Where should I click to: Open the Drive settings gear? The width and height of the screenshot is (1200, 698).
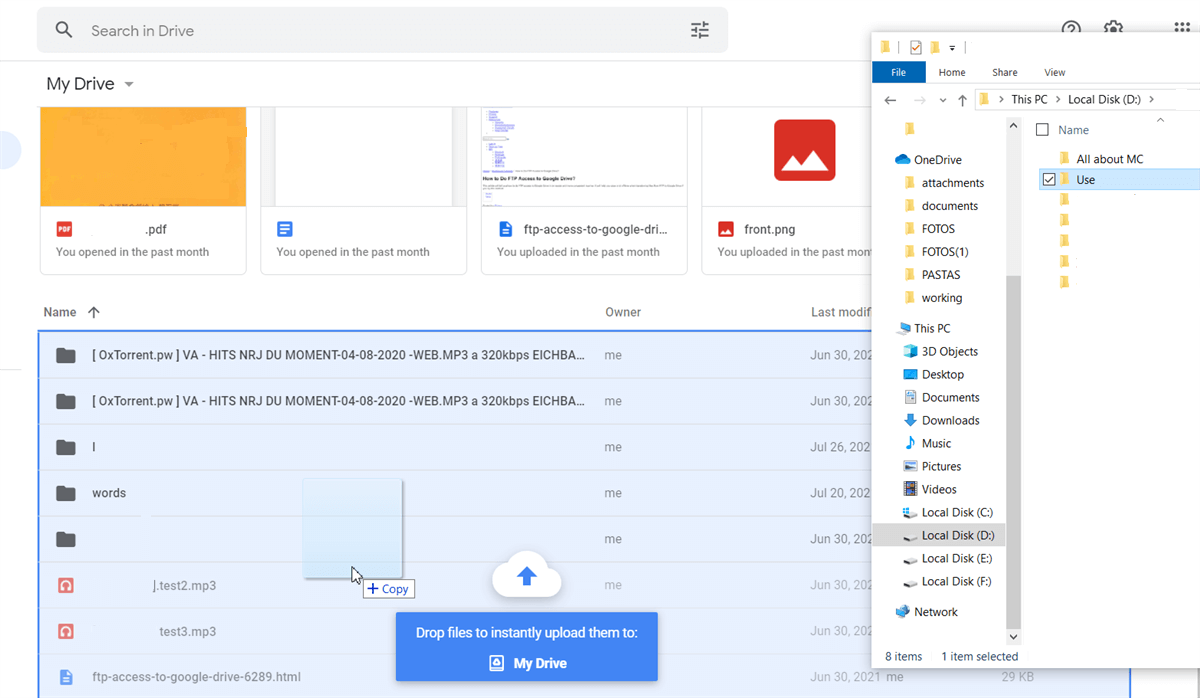[x=1113, y=28]
